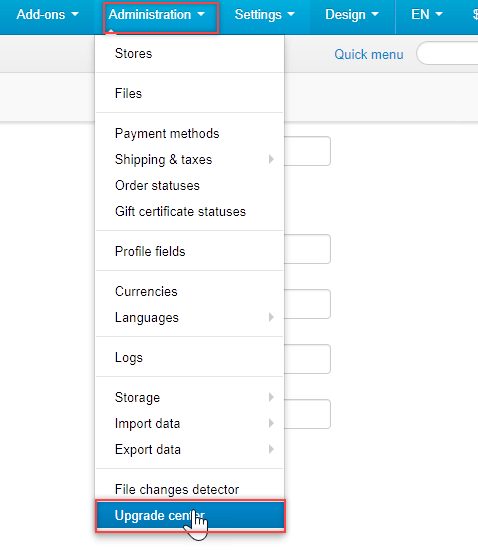Screen dimensions: 478x559
Task: Open the Settings dropdown menu
Action: point(264,15)
